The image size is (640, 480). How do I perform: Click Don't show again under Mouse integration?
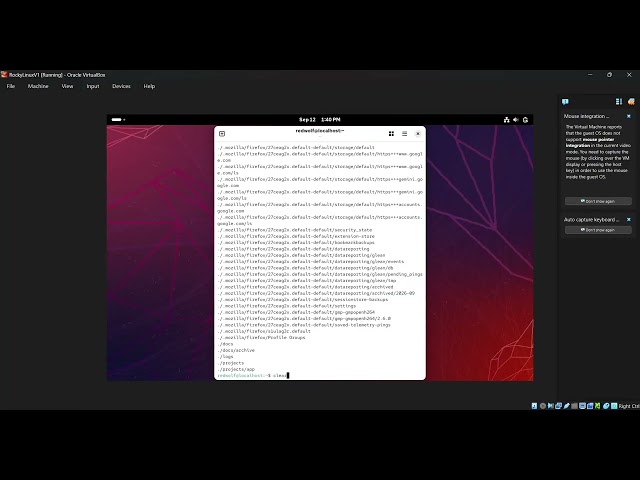click(598, 201)
